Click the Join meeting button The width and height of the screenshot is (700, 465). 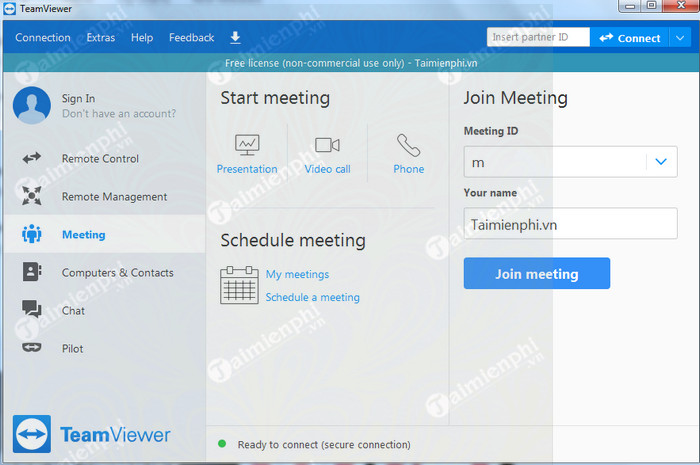(x=537, y=273)
